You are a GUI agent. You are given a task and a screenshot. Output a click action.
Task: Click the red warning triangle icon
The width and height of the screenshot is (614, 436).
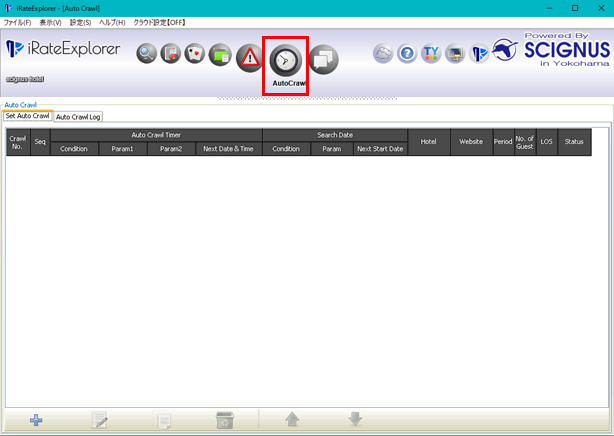(x=249, y=58)
